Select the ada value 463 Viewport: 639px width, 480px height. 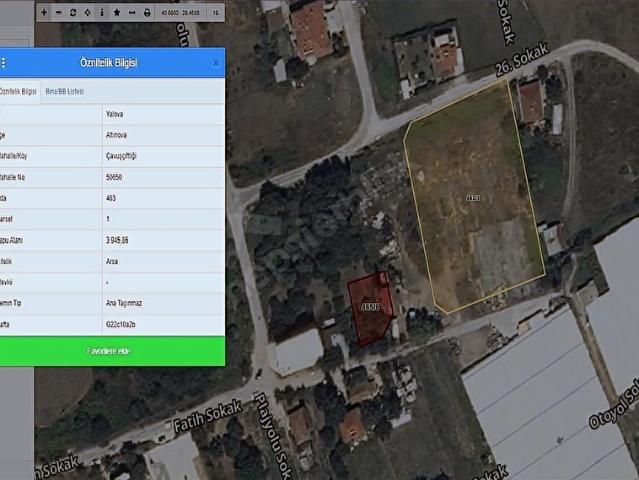point(163,198)
